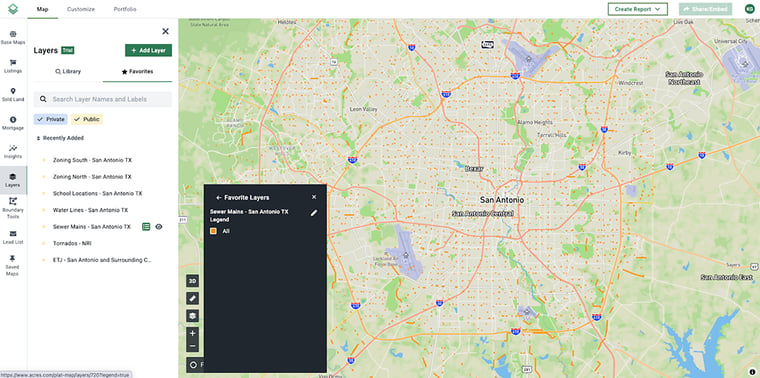Click the Alamo Heights map label
760x378 pixels.
click(535, 122)
